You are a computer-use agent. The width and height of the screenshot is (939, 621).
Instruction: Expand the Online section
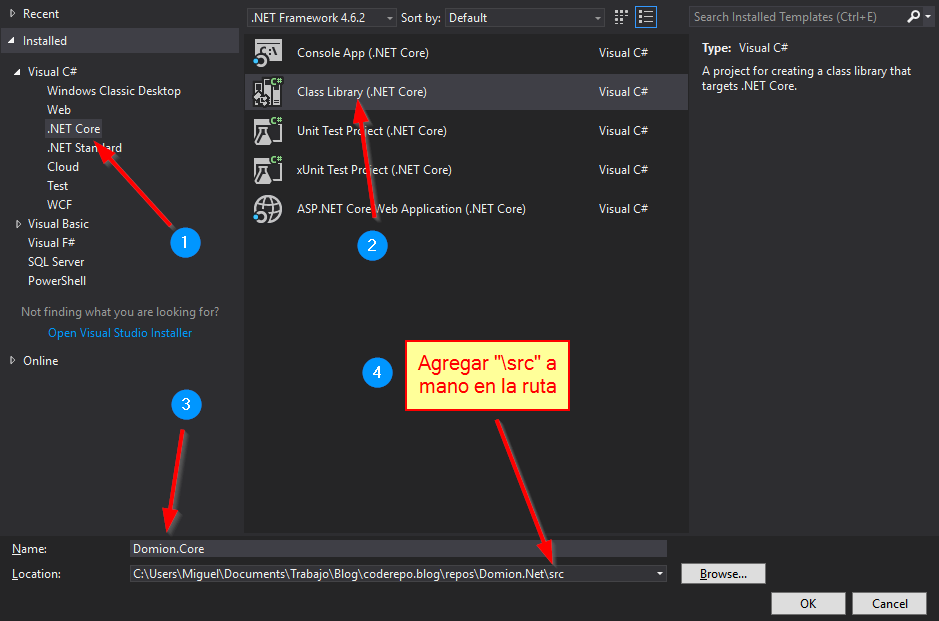point(13,361)
